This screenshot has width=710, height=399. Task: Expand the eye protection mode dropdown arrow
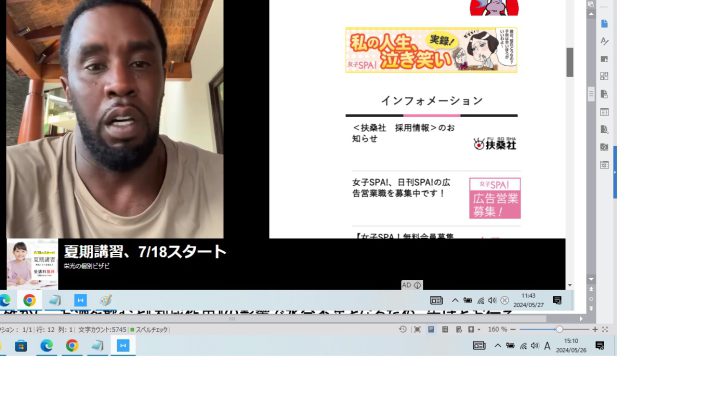(x=479, y=330)
